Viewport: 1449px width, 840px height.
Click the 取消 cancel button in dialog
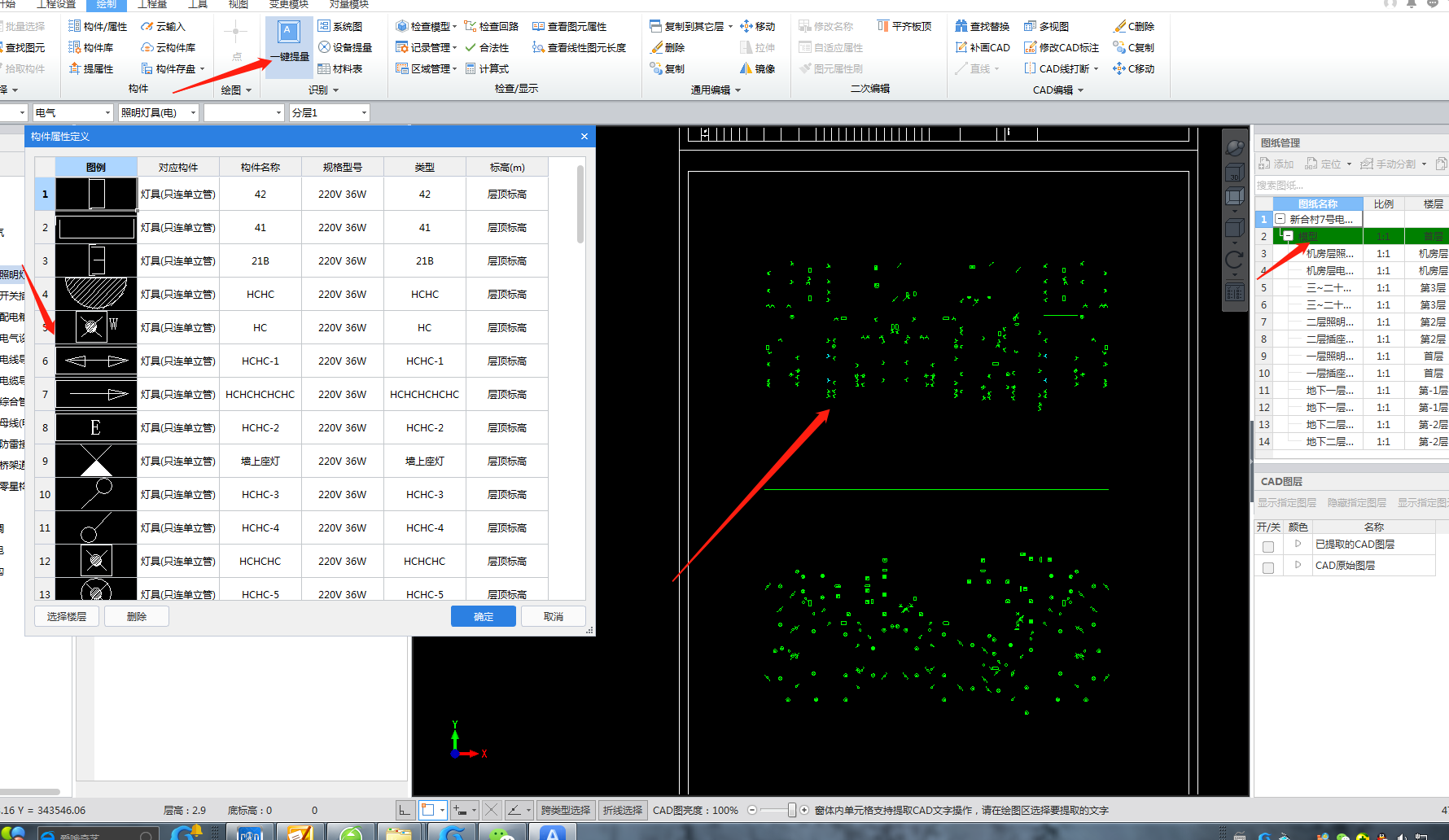[554, 616]
